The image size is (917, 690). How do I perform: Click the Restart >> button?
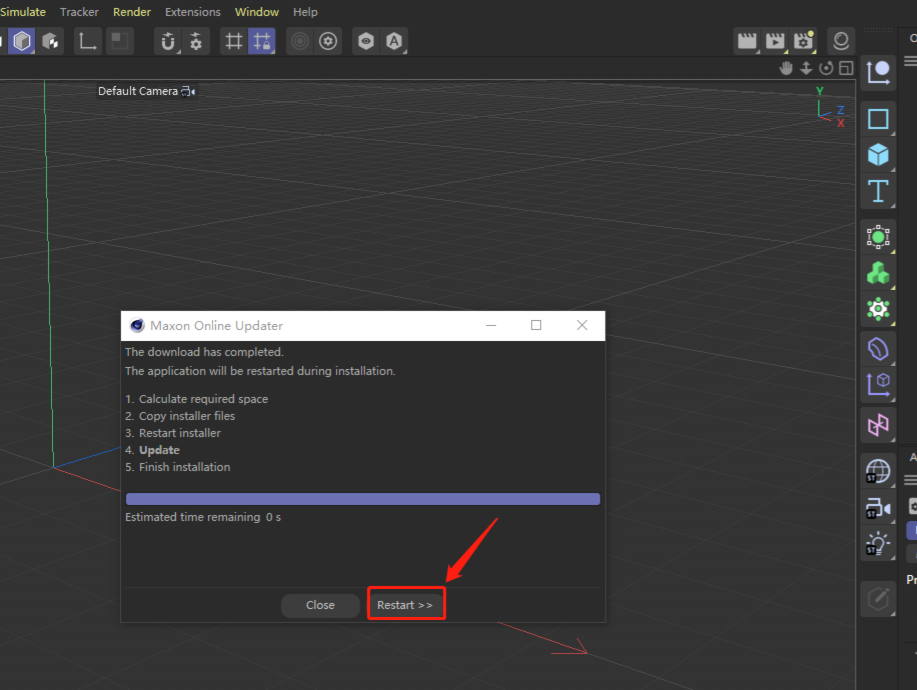(x=405, y=605)
